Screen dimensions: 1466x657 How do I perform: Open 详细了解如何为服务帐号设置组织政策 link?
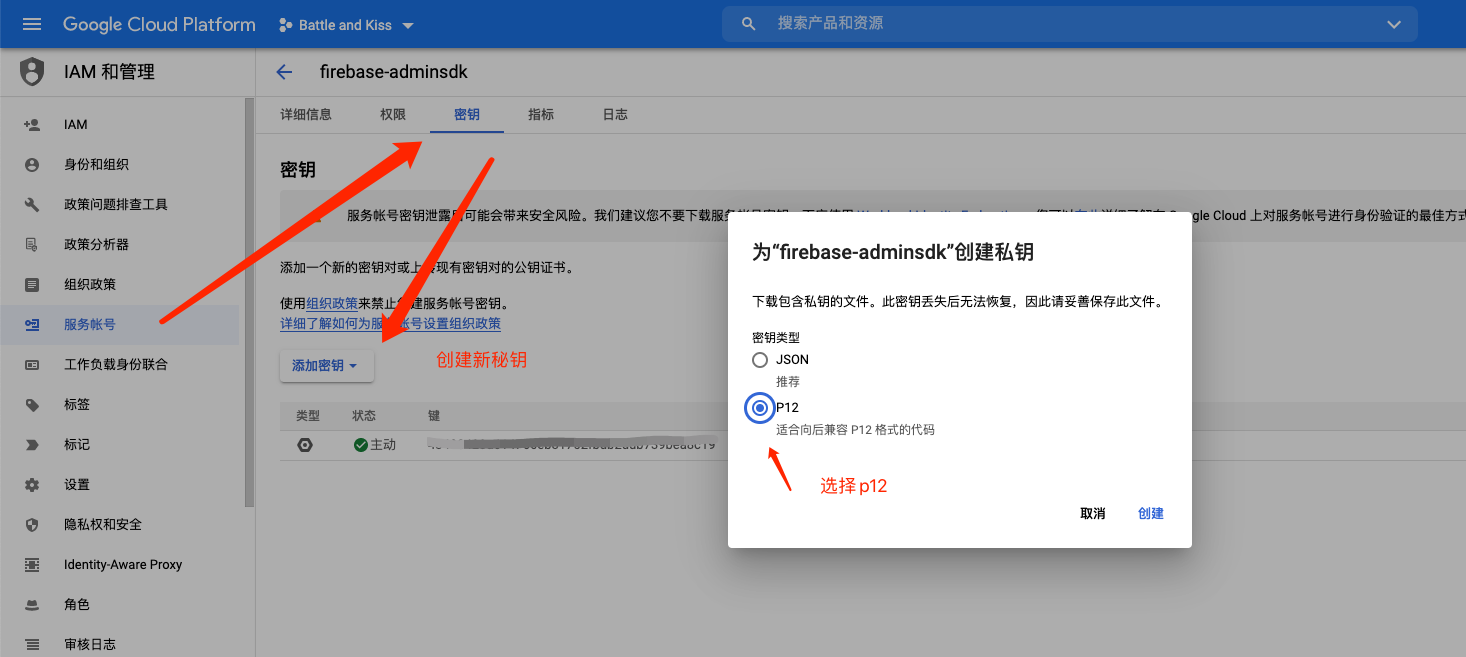click(391, 324)
